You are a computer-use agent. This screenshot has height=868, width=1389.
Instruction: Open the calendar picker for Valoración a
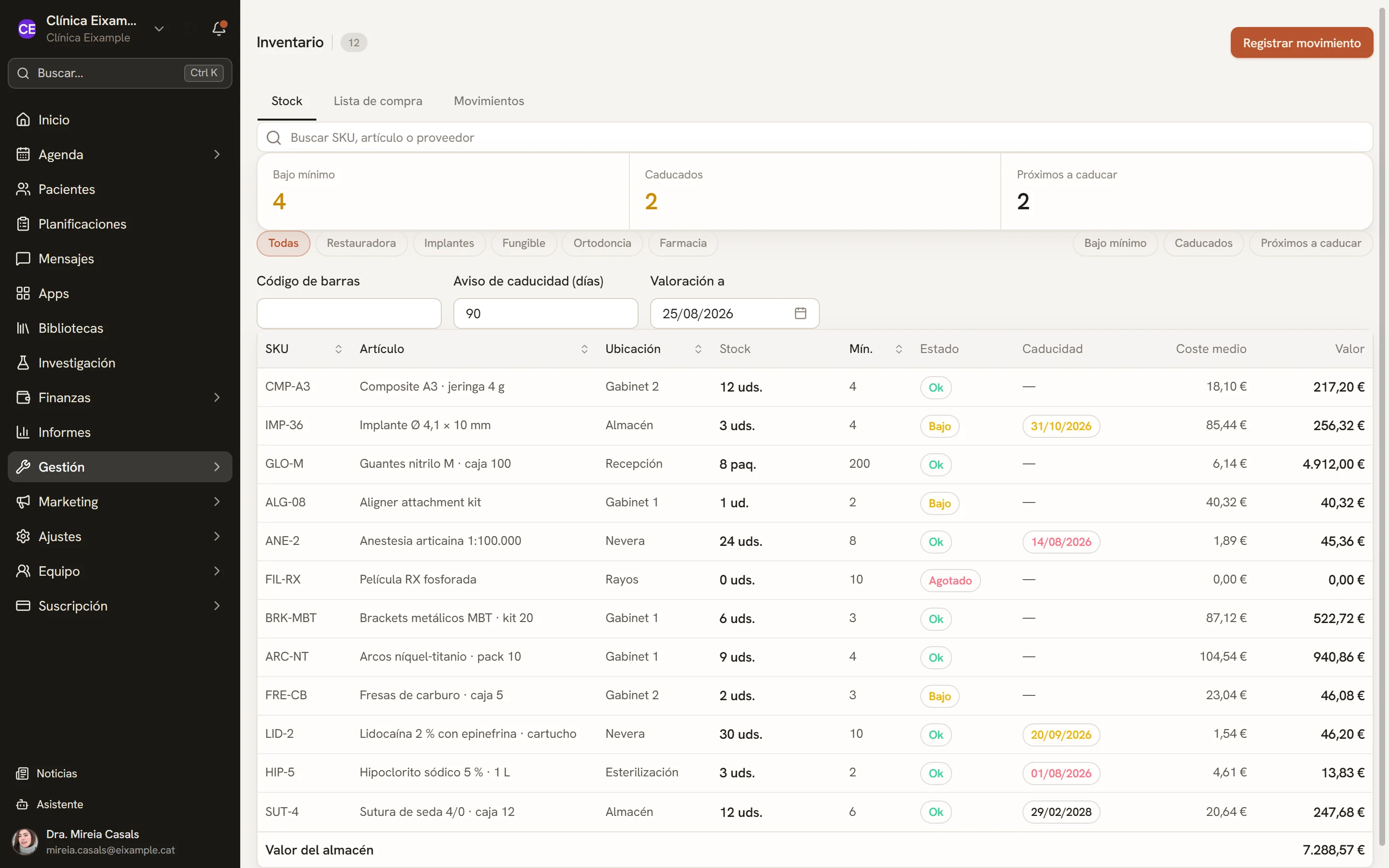coord(800,313)
